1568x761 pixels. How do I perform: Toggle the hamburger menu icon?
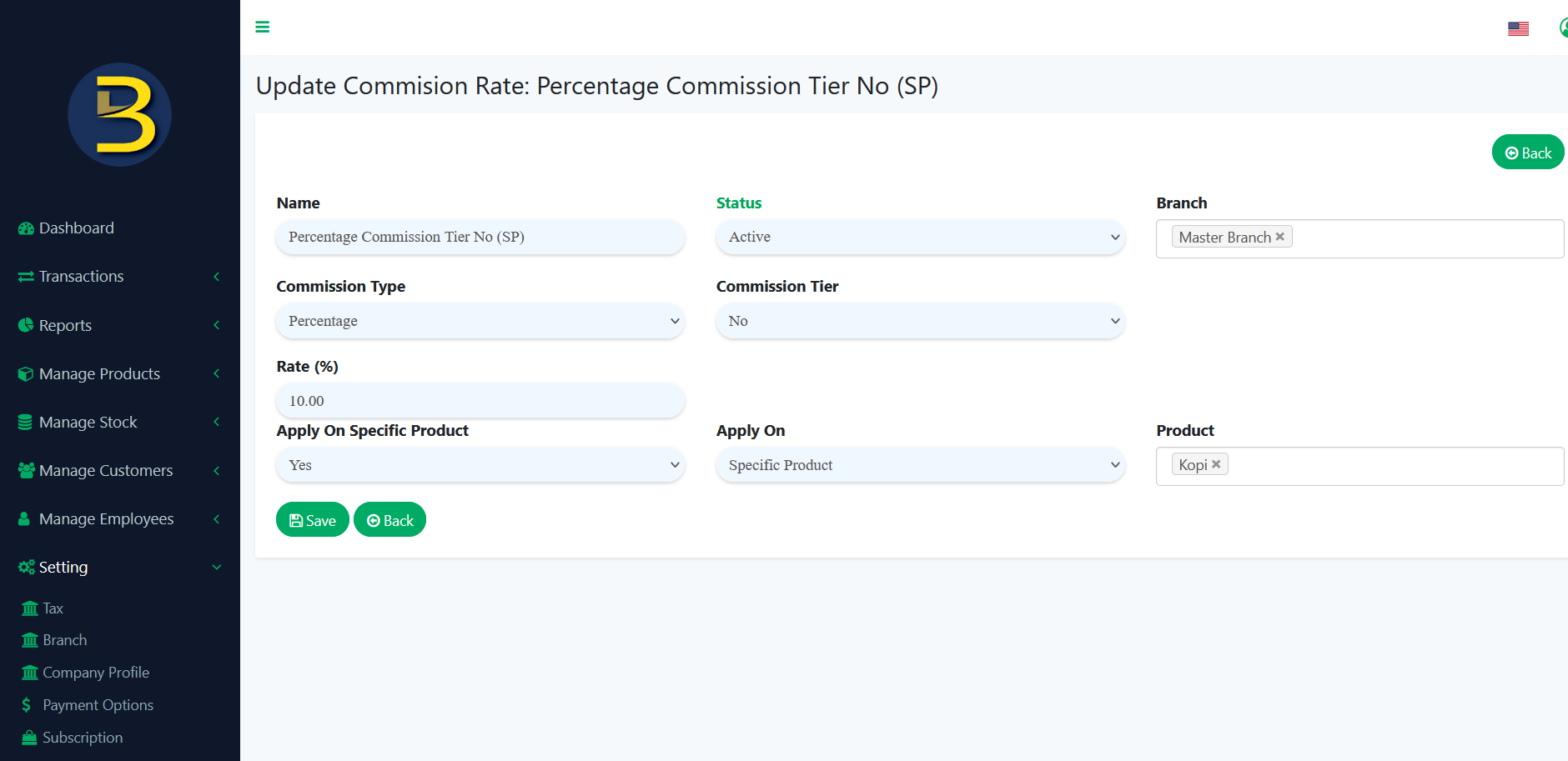(262, 27)
